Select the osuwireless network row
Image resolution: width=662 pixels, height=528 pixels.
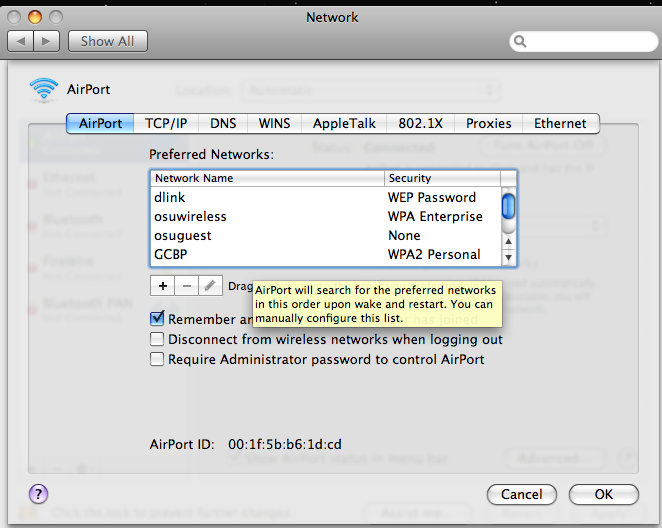coord(326,217)
